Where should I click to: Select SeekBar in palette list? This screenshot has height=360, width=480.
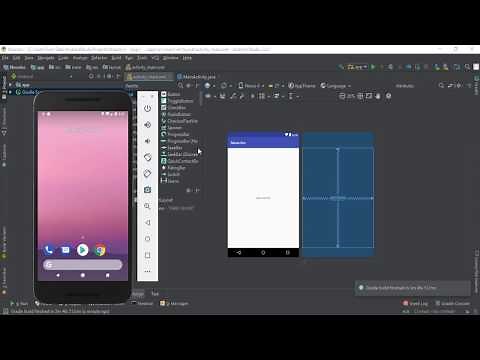[x=175, y=148]
